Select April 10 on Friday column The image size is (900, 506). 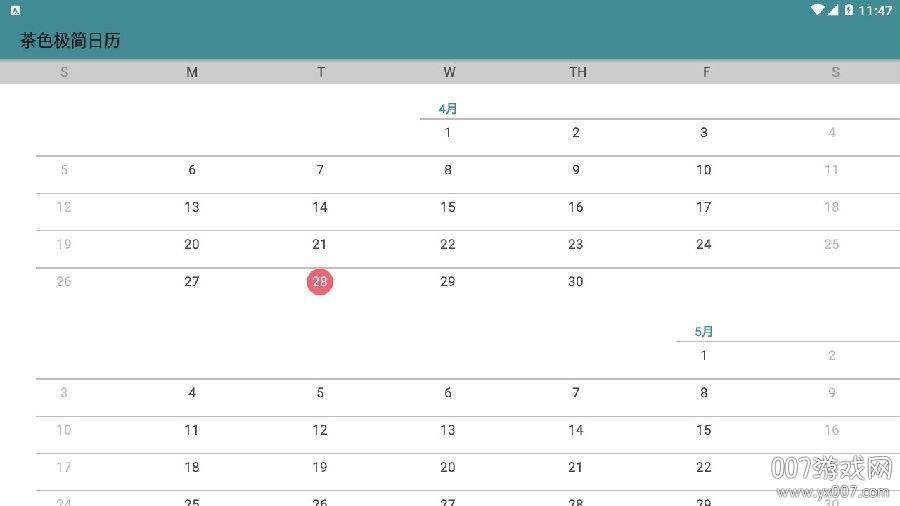(704, 170)
